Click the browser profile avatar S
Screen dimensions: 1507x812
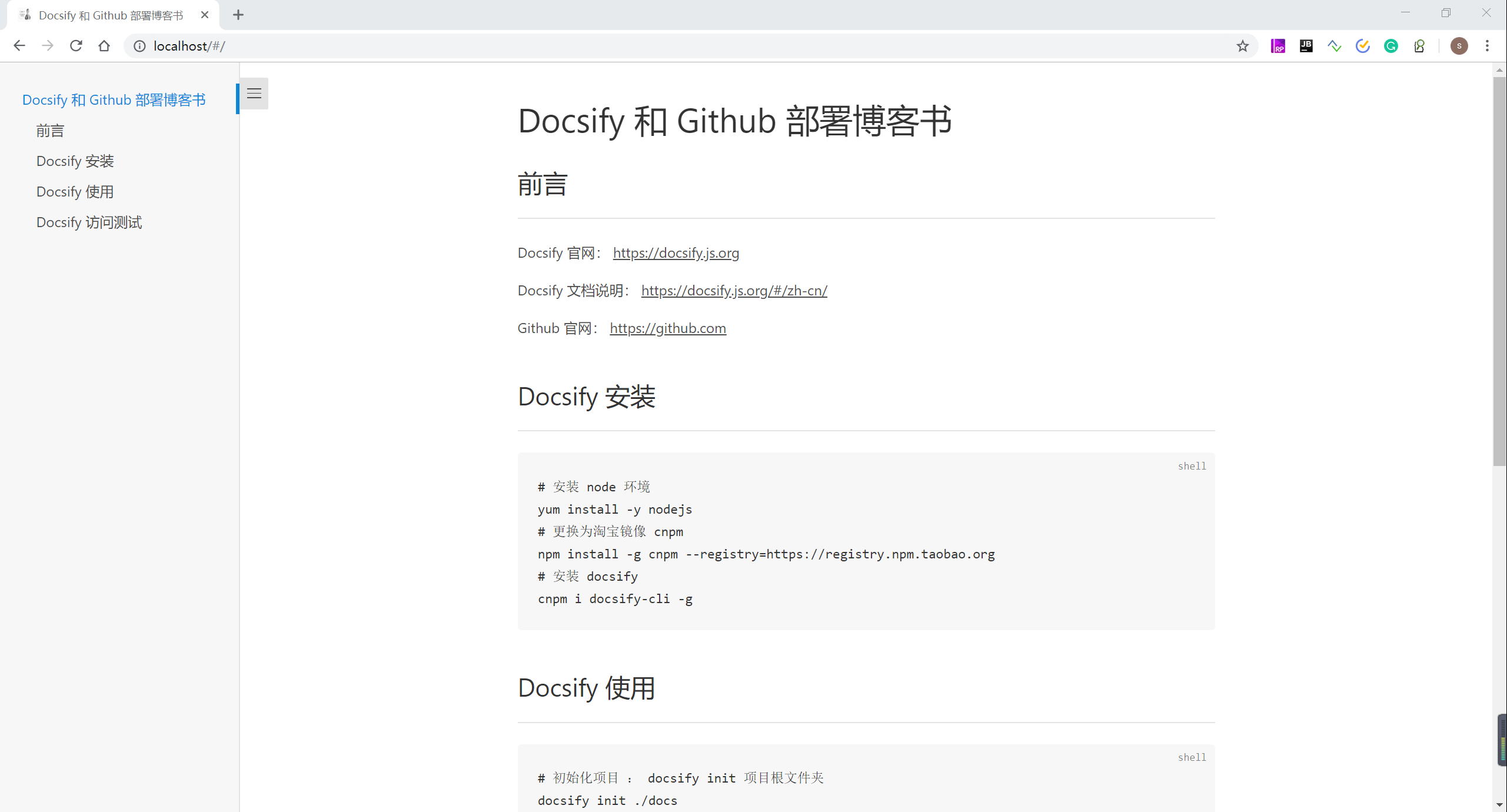1459,45
